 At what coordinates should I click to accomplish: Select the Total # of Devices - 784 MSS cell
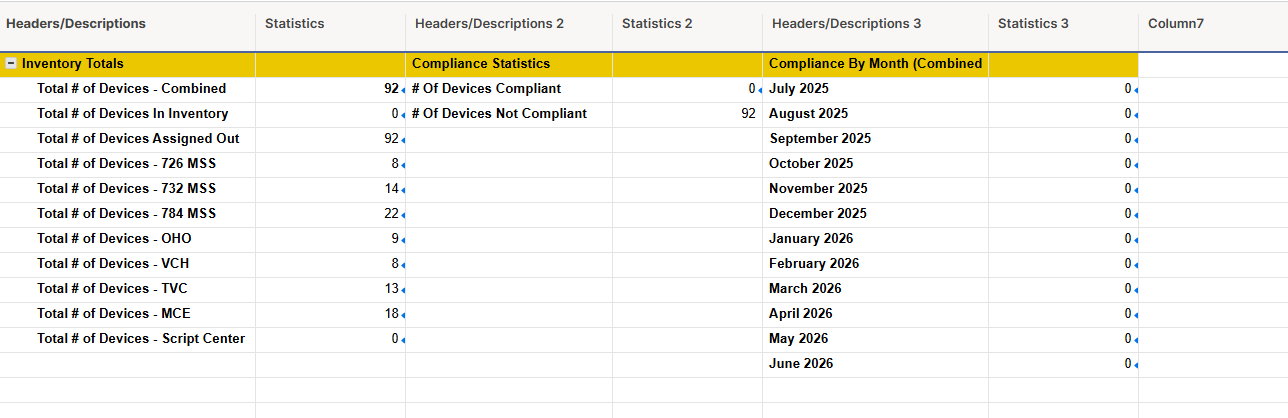click(127, 214)
